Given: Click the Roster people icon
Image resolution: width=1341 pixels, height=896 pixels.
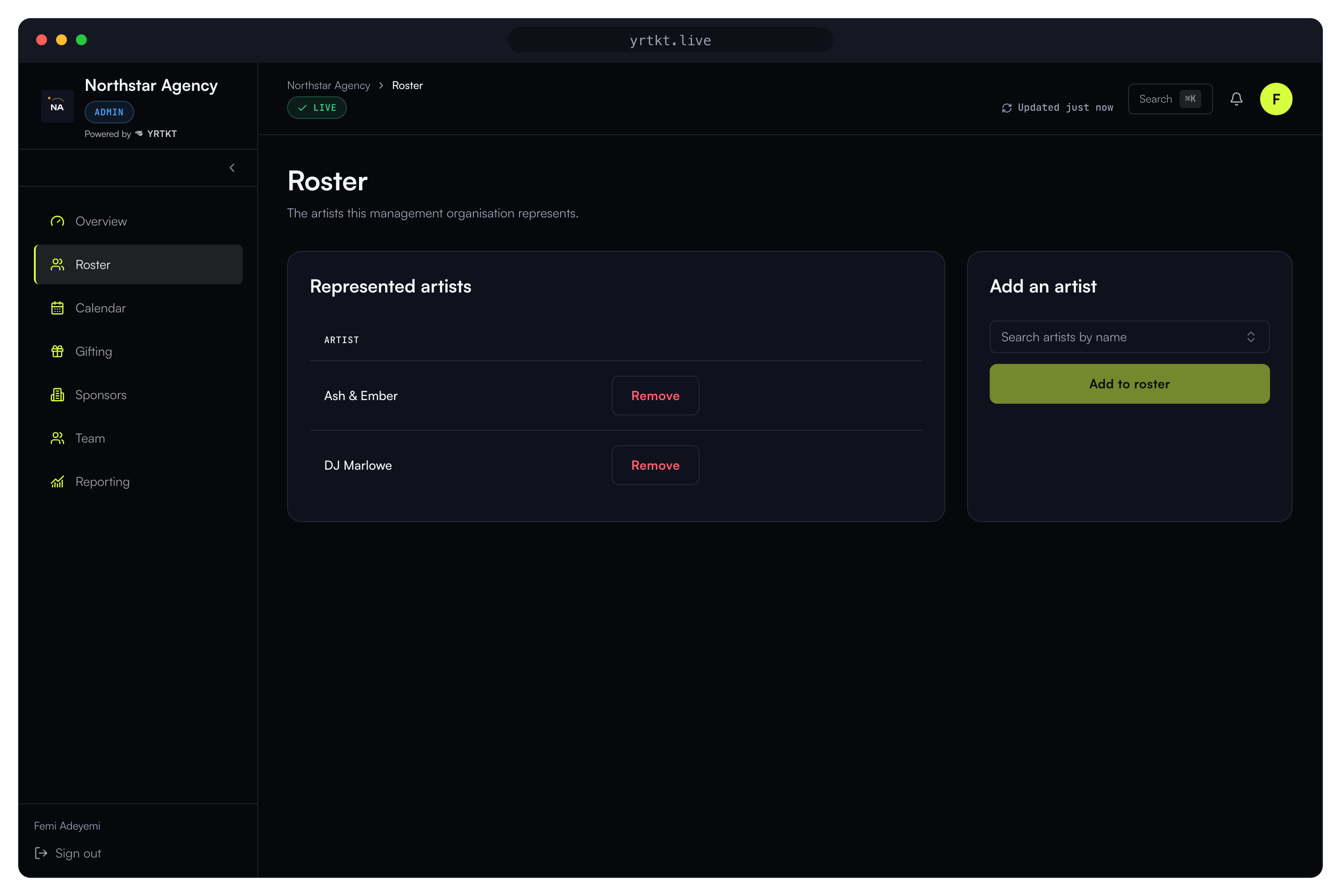Looking at the screenshot, I should (57, 264).
